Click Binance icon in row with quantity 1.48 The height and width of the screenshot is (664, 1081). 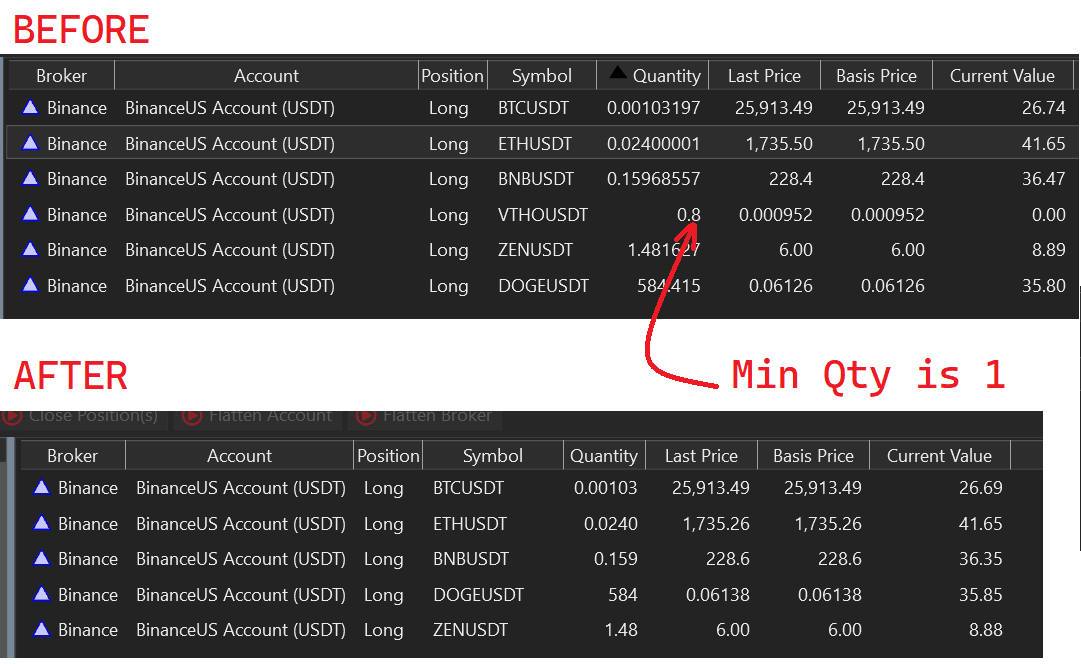[41, 629]
